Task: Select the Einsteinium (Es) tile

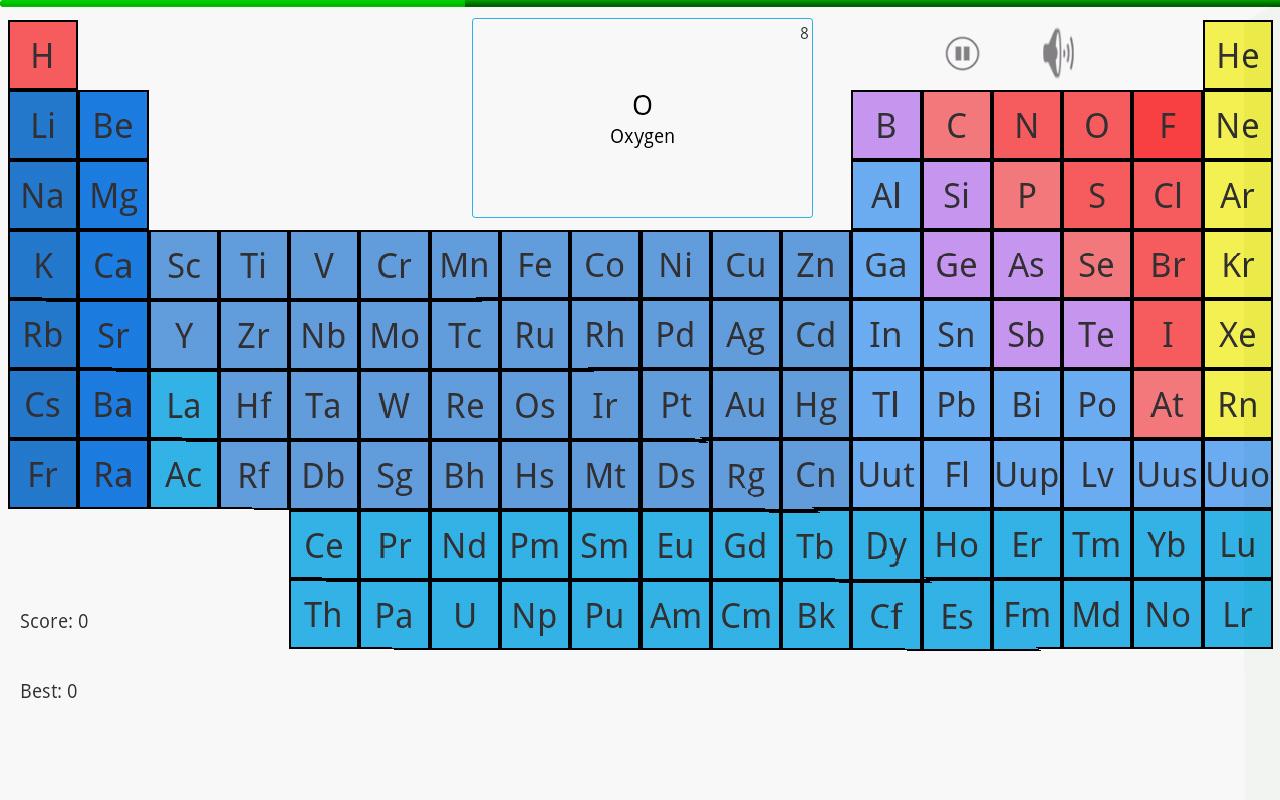Action: click(956, 615)
